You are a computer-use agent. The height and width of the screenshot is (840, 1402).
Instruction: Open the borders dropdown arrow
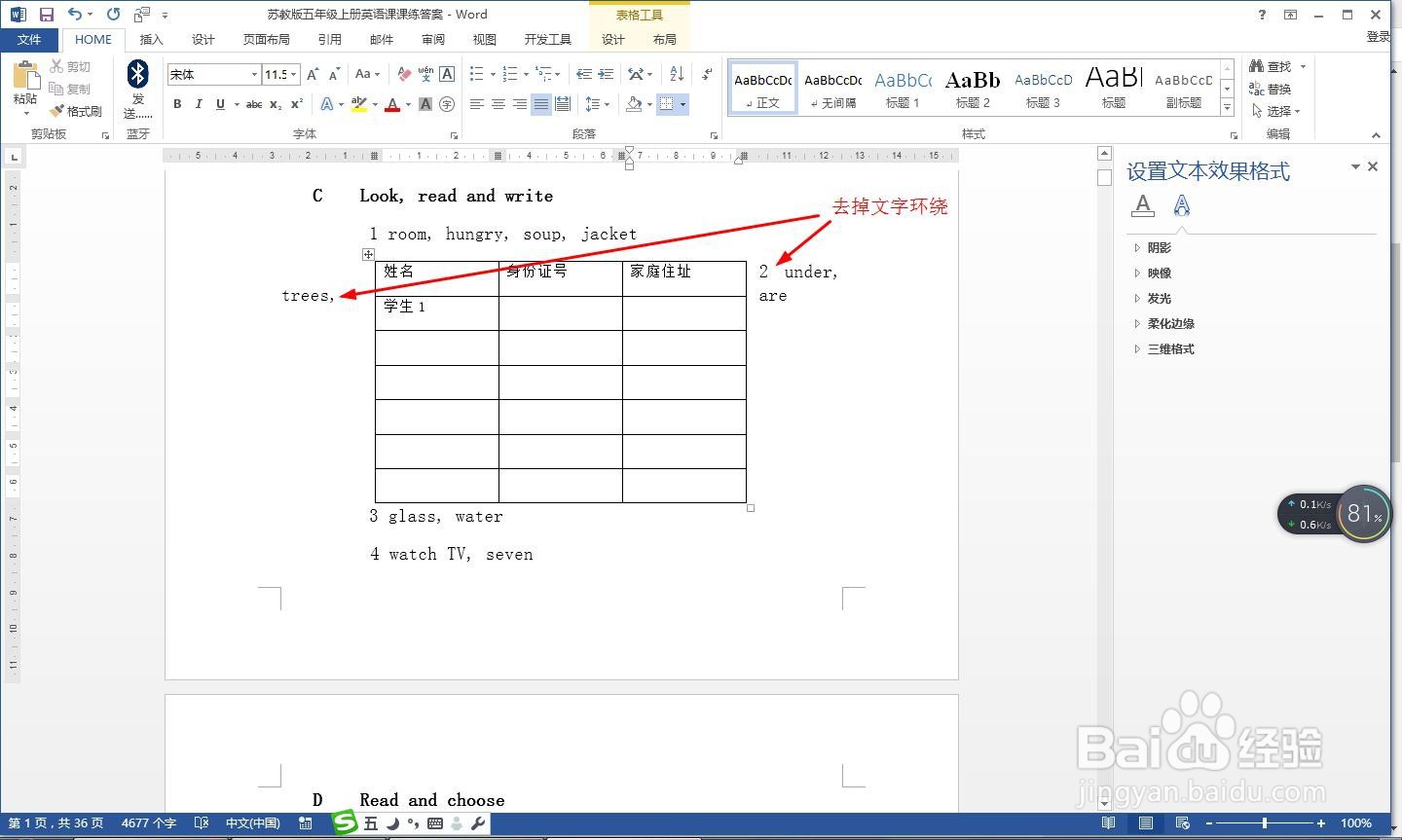tap(683, 104)
